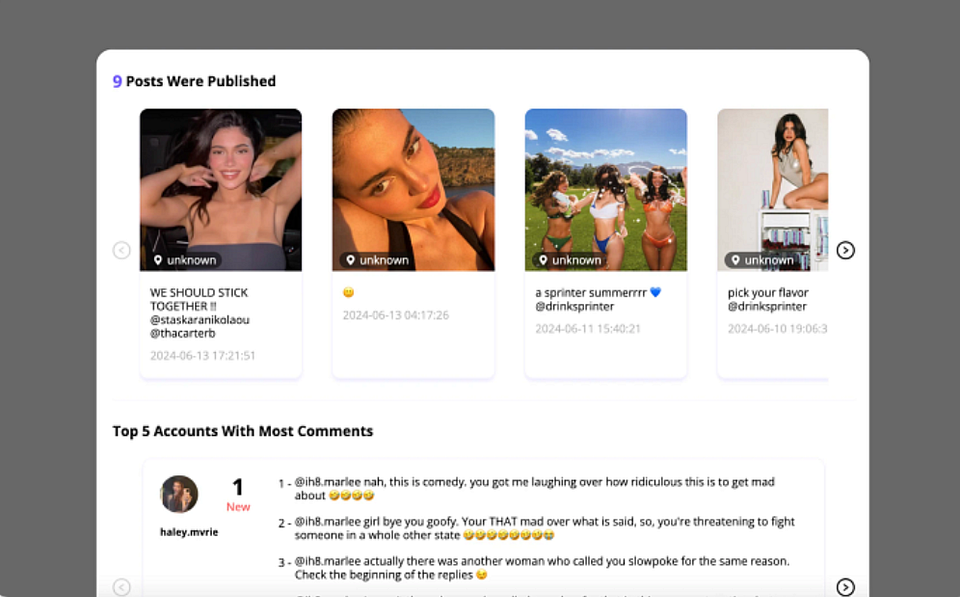Screen dimensions: 960x597
Task: Open the close-up selfie post thumbnail
Action: coord(413,190)
